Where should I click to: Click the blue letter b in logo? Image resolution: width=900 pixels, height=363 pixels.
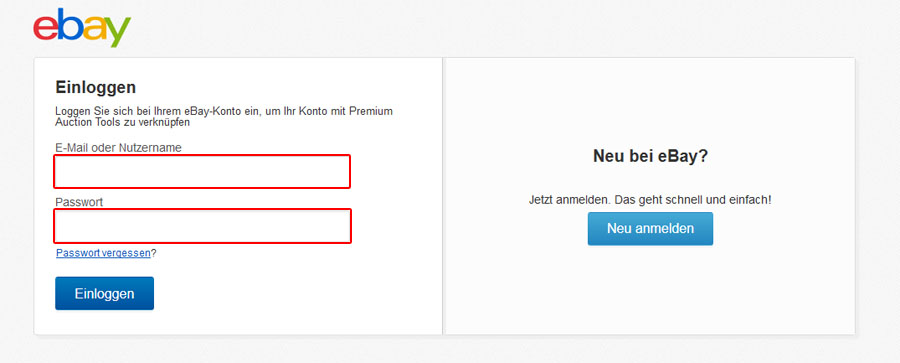click(x=70, y=25)
